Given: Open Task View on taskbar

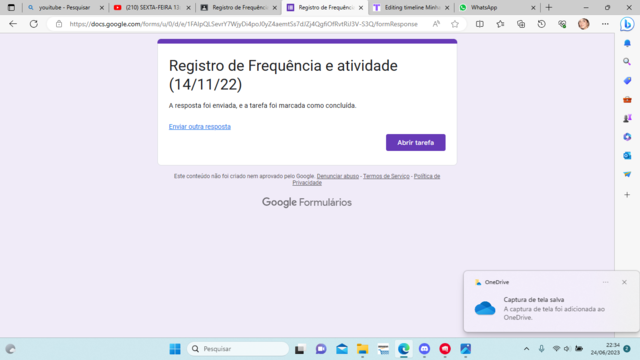Looking at the screenshot, I should [300, 349].
